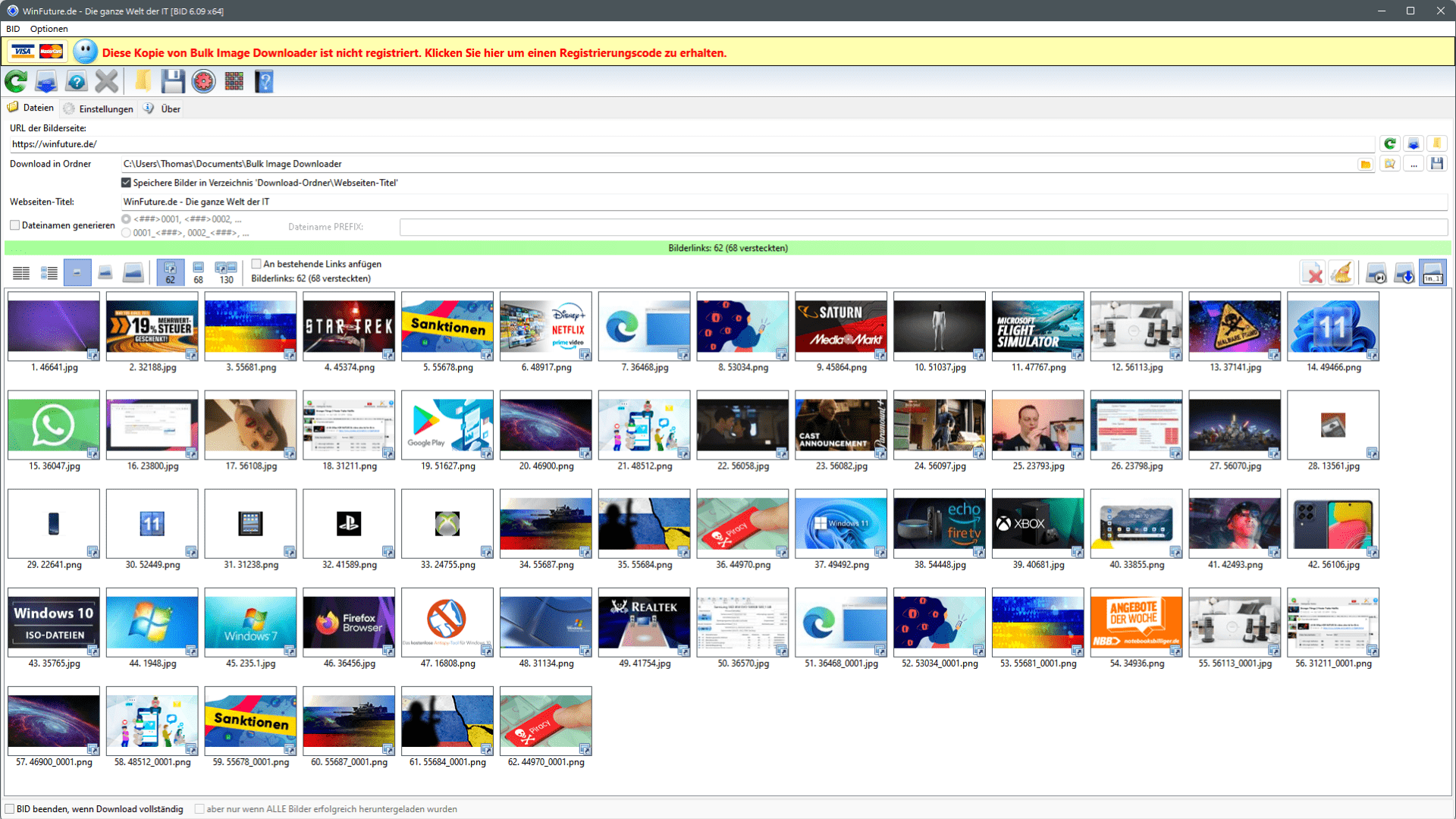Image resolution: width=1456 pixels, height=819 pixels.
Task: Switch to plain list view icon
Action: coord(21,273)
